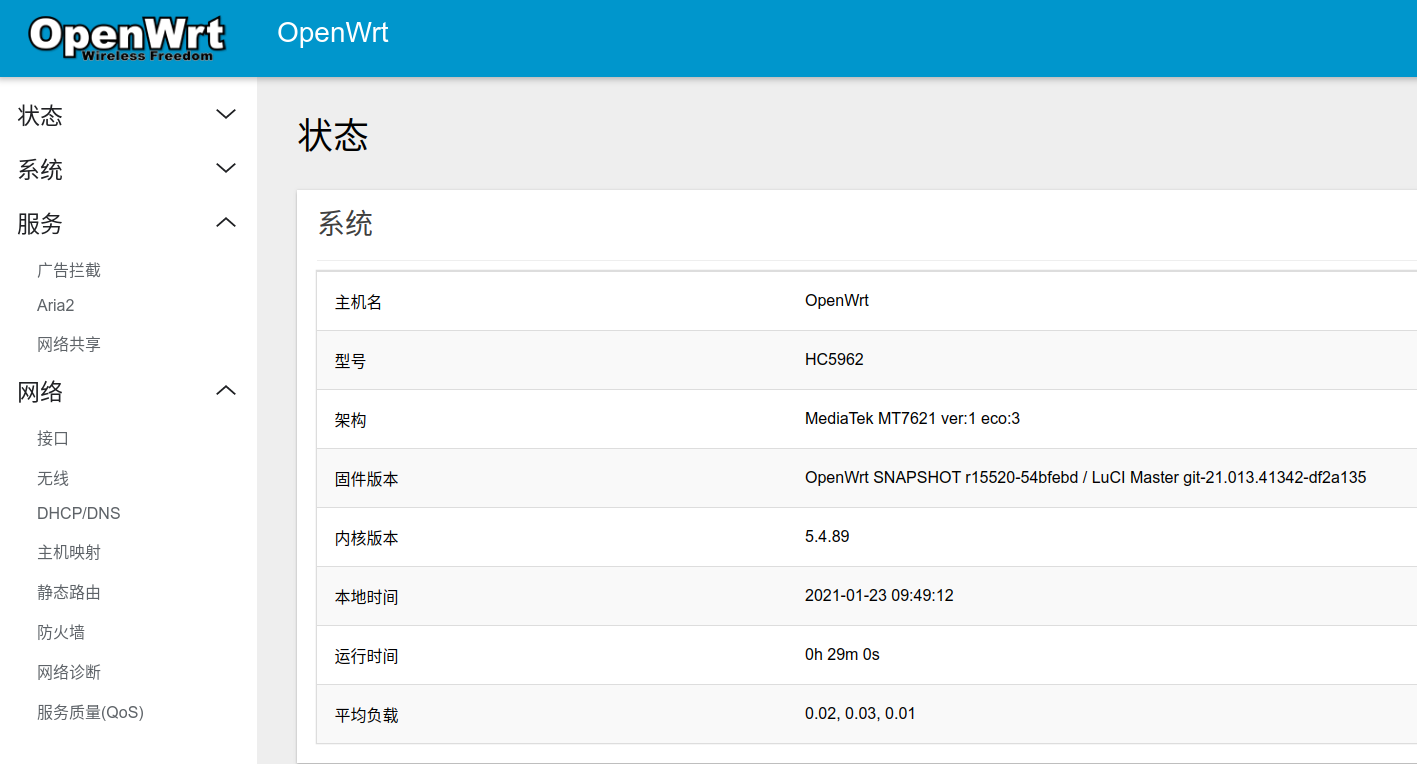The height and width of the screenshot is (764, 1417).
Task: Go to 防火墙 settings
Action: point(61,632)
